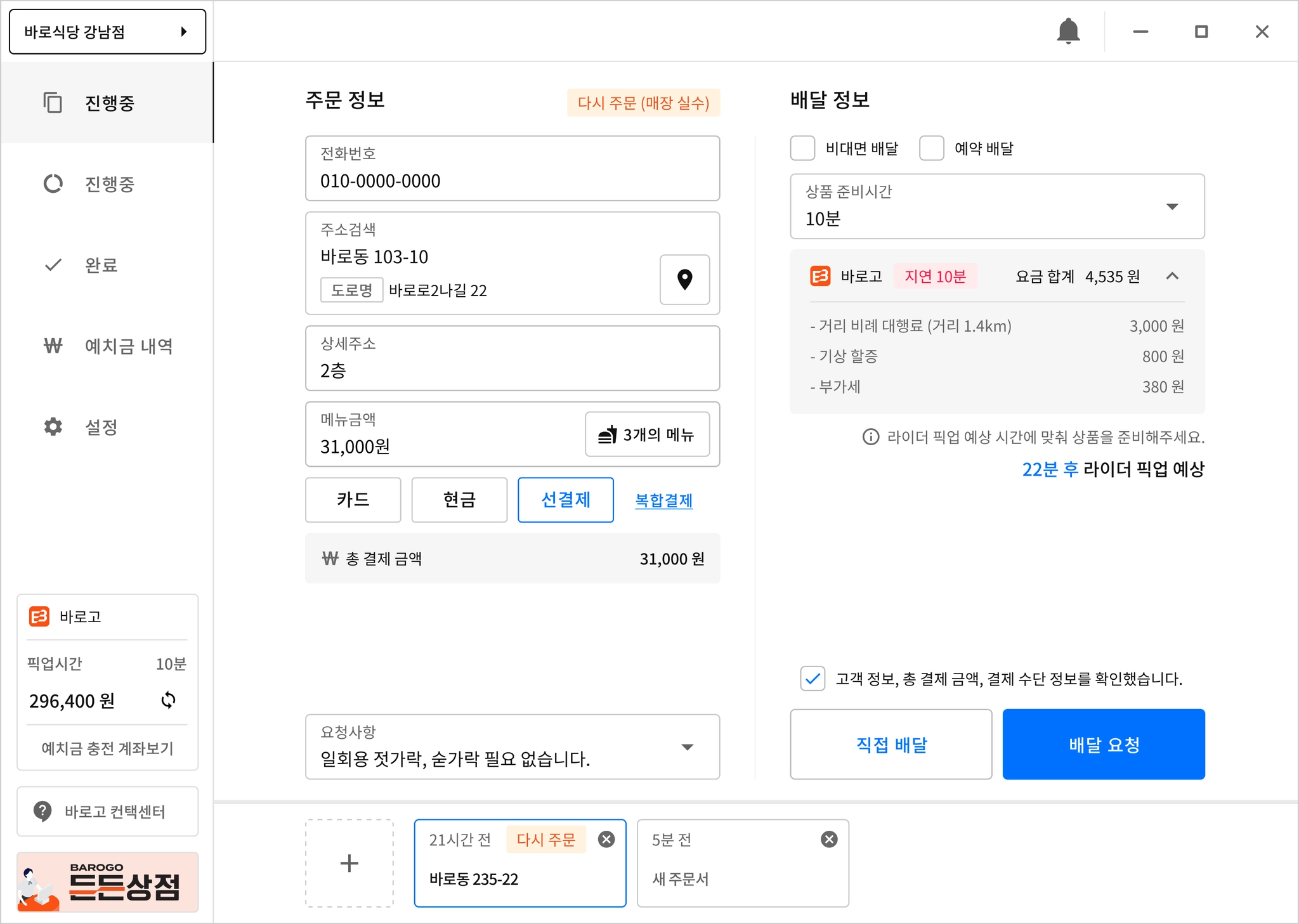
Task: Enable 비대면 배달 checkbox
Action: pos(802,148)
